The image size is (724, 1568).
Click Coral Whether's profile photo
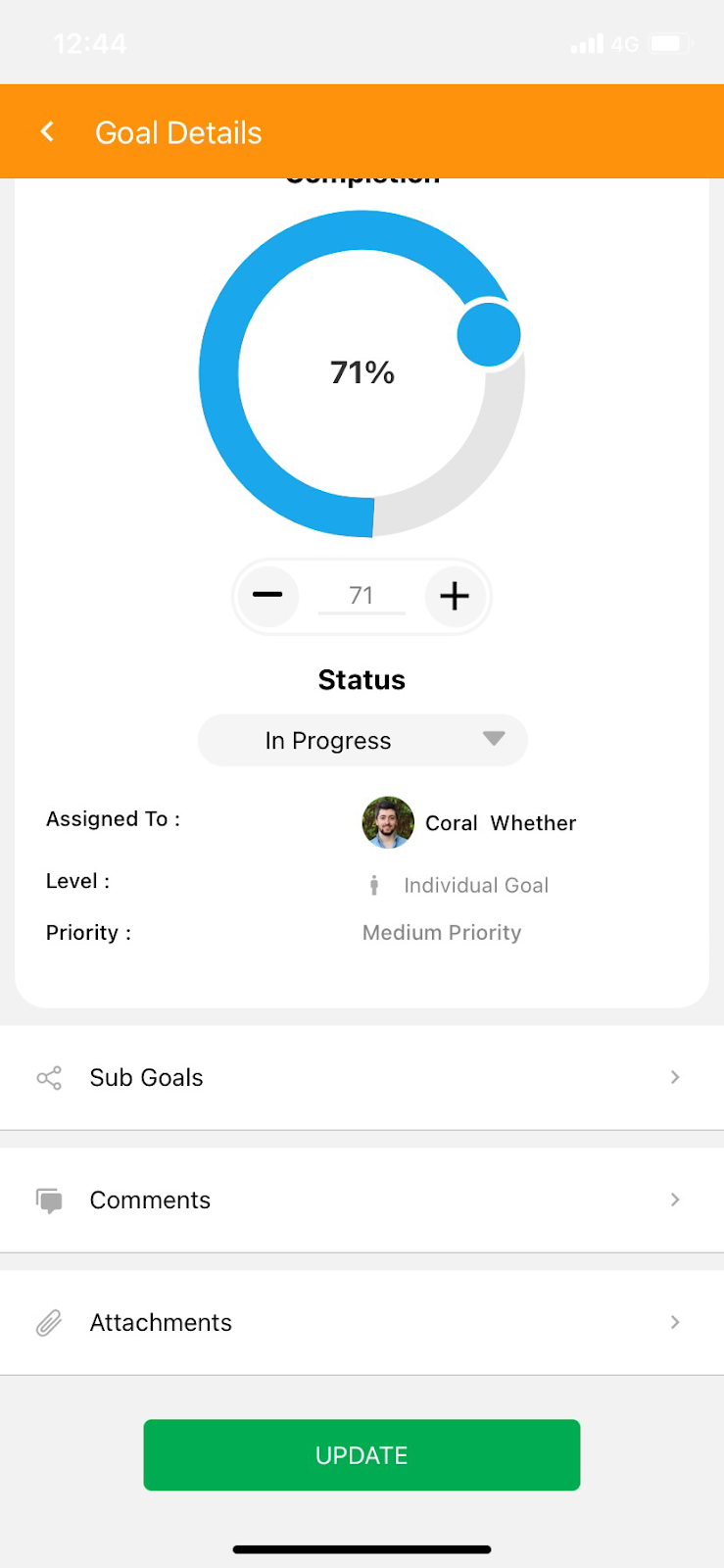[388, 822]
